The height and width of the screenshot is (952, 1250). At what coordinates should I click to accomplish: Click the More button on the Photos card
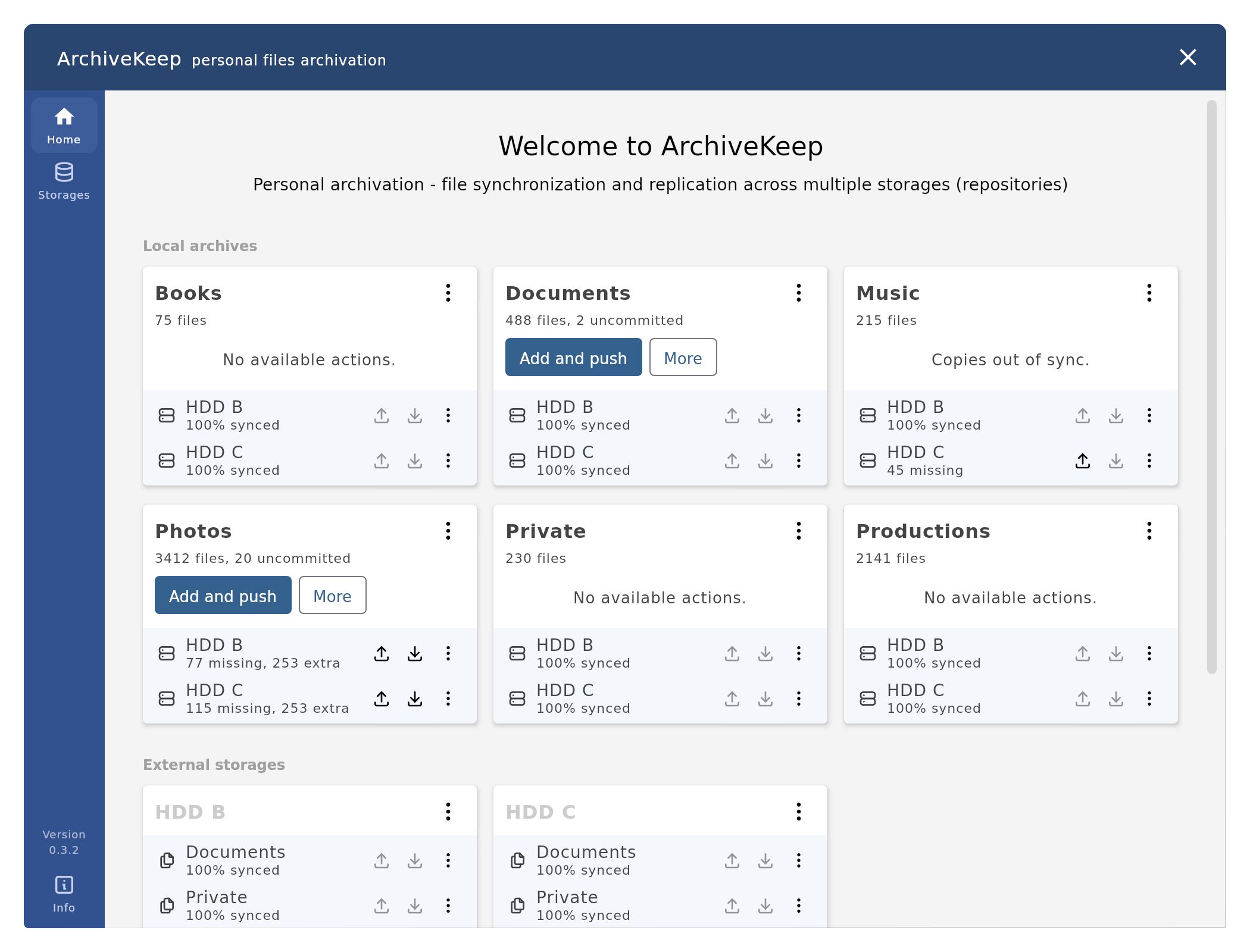tap(332, 596)
